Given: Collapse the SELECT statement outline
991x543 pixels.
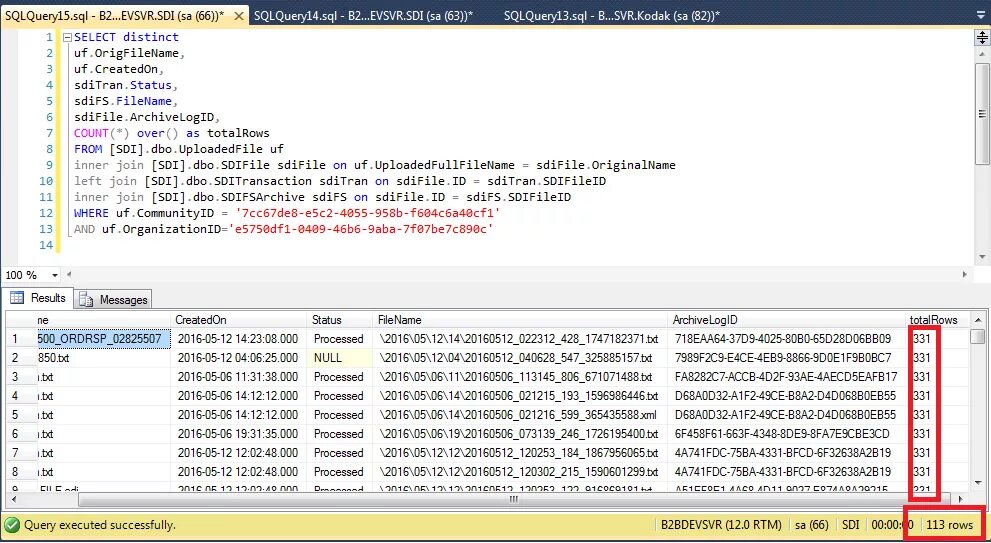Looking at the screenshot, I should coord(68,37).
